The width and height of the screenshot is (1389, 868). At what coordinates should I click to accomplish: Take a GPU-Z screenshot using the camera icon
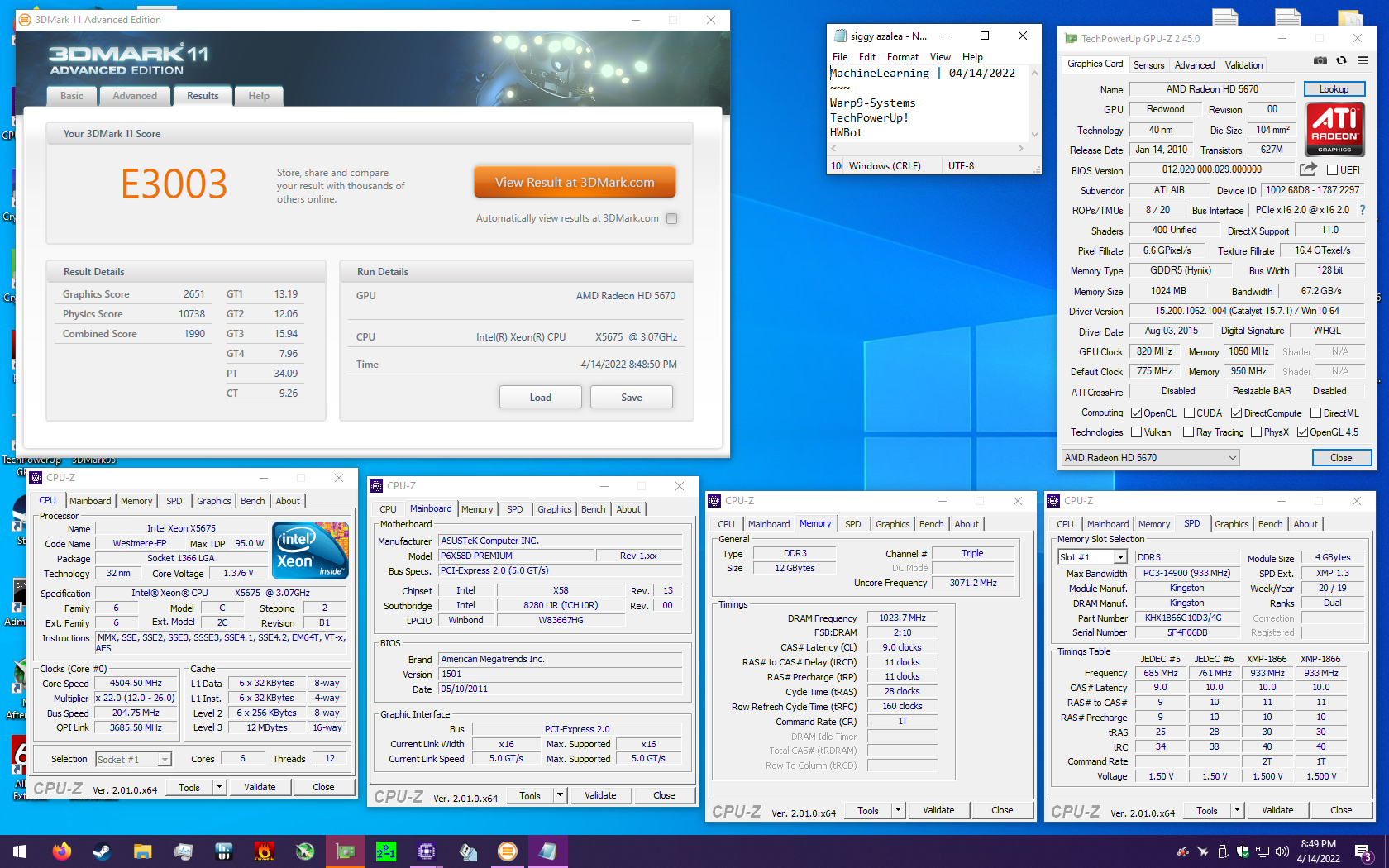tap(1320, 60)
